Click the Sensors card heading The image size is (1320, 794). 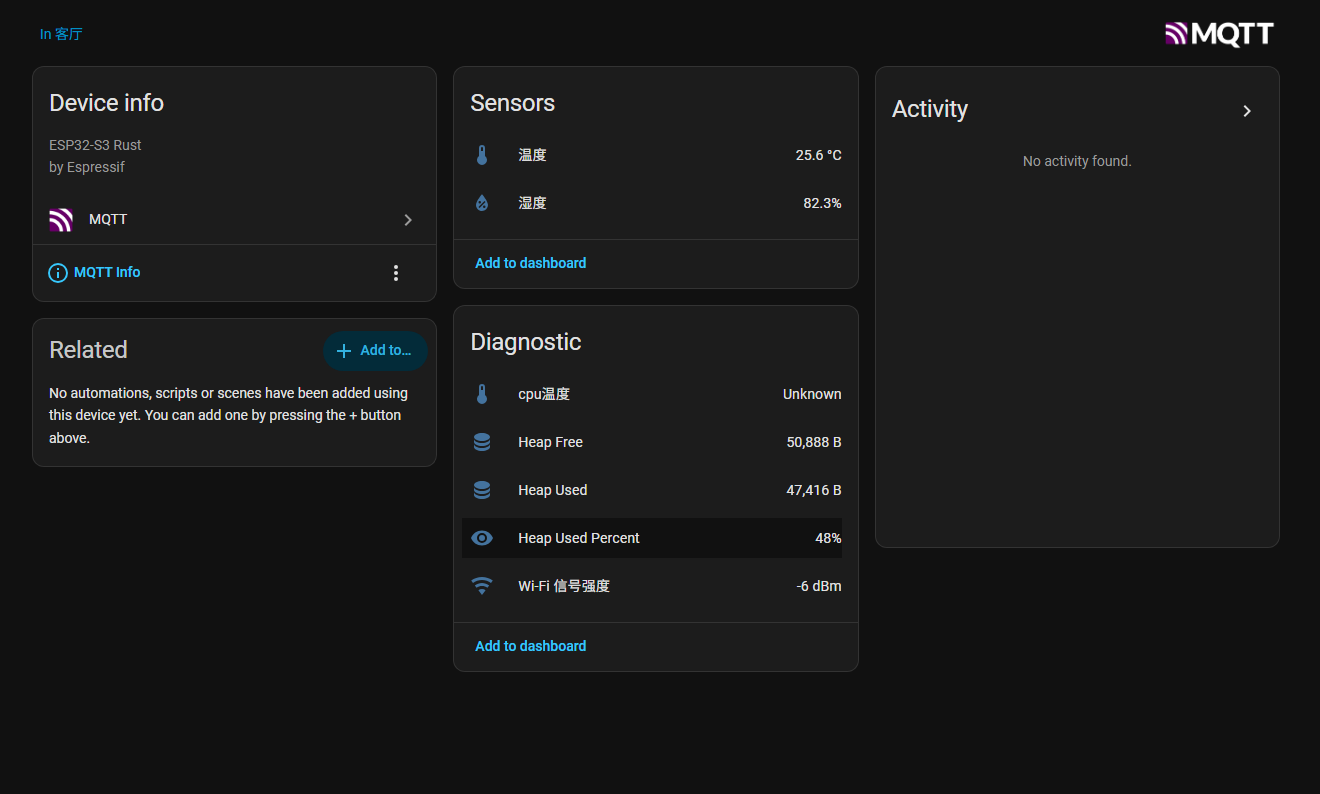click(x=512, y=103)
